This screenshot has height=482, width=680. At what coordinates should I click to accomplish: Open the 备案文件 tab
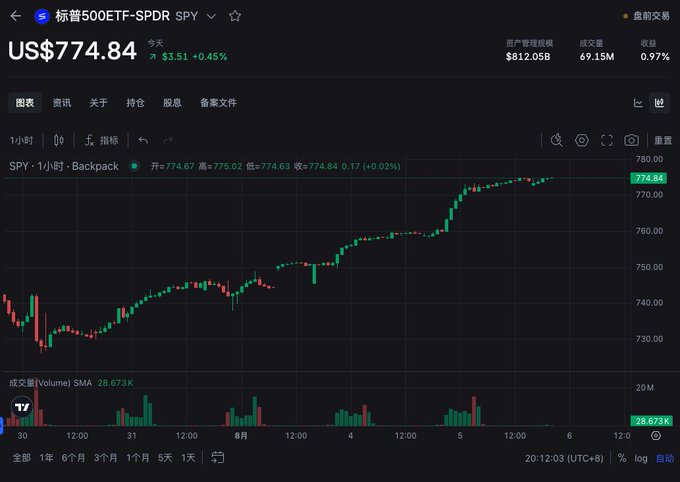pos(218,103)
